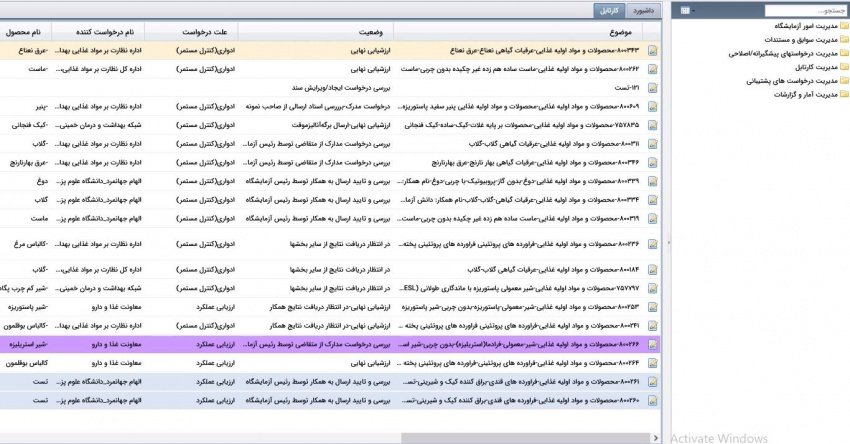Expand the مدیریت آمار و گزارشات folder
Image resolution: width=850 pixels, height=444 pixels.
pyautogui.click(x=844, y=94)
